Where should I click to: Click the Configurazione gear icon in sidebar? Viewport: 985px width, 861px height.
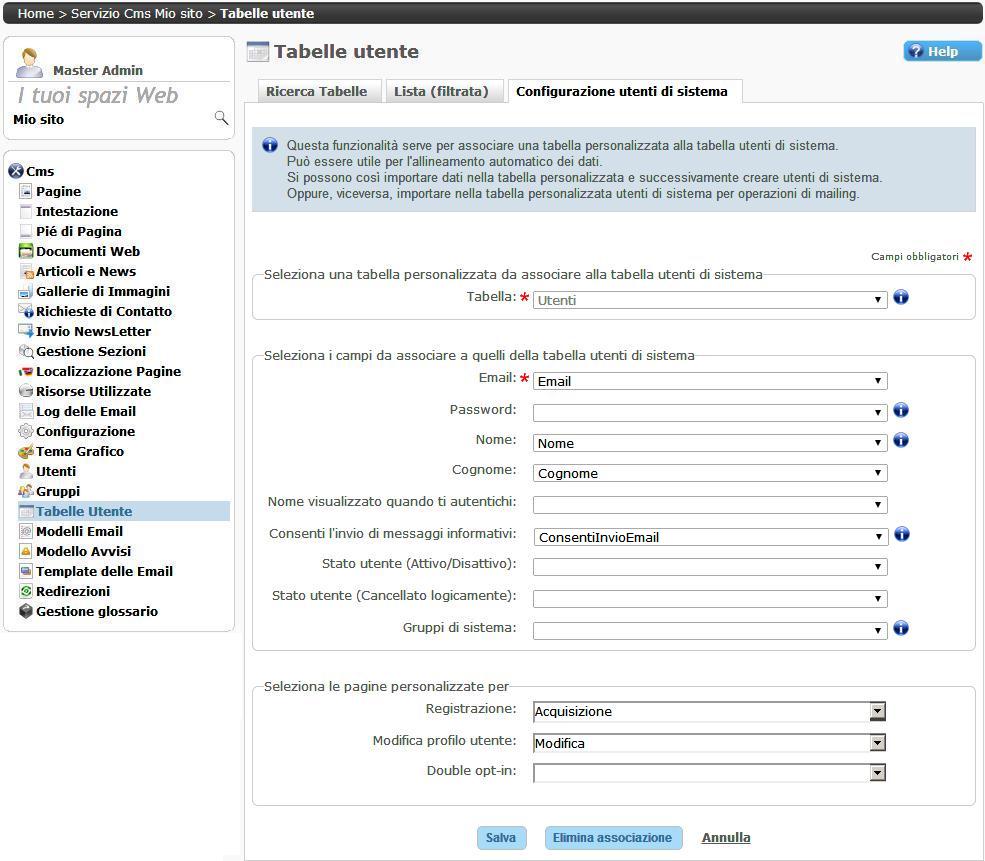pyautogui.click(x=27, y=432)
